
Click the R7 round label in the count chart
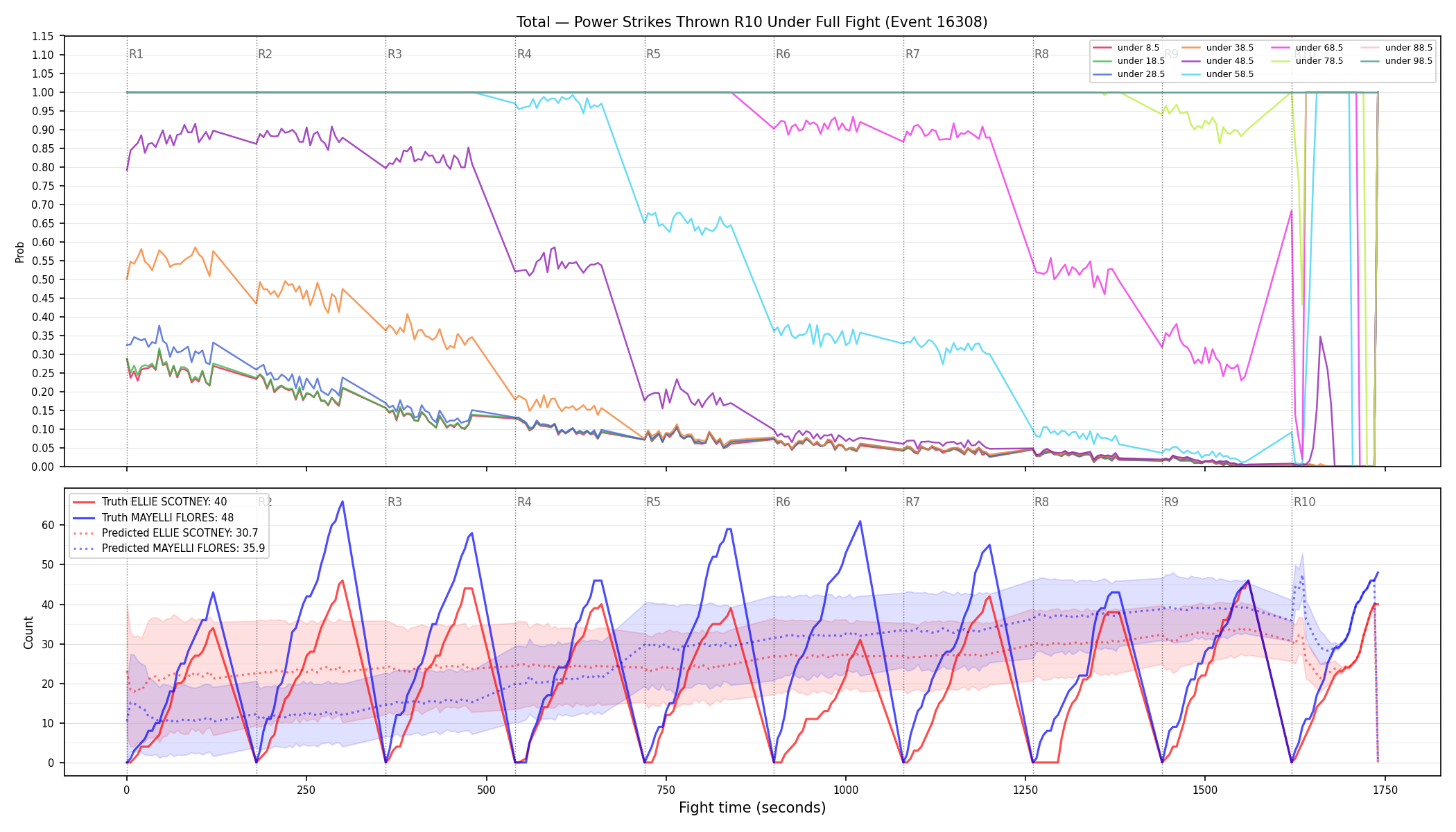(x=912, y=502)
